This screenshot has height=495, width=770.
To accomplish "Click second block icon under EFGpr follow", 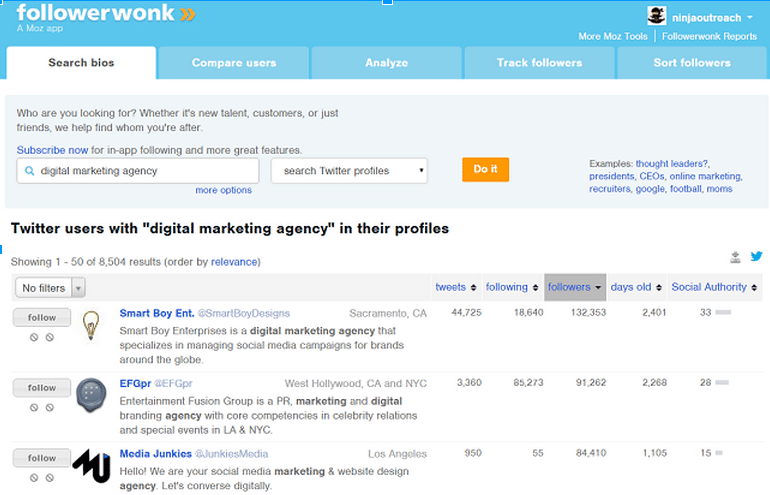I will (x=50, y=408).
